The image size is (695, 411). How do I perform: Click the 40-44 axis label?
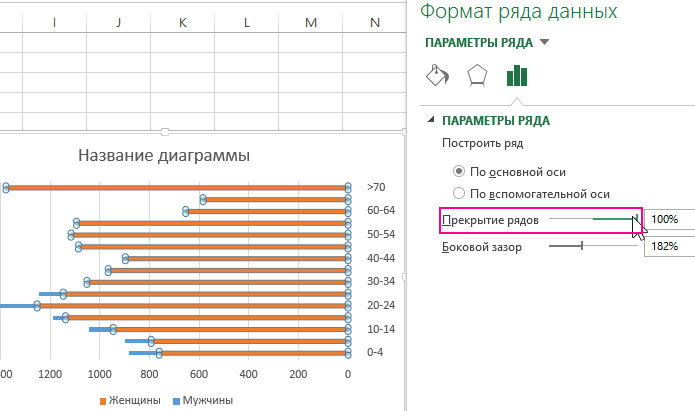pos(381,258)
